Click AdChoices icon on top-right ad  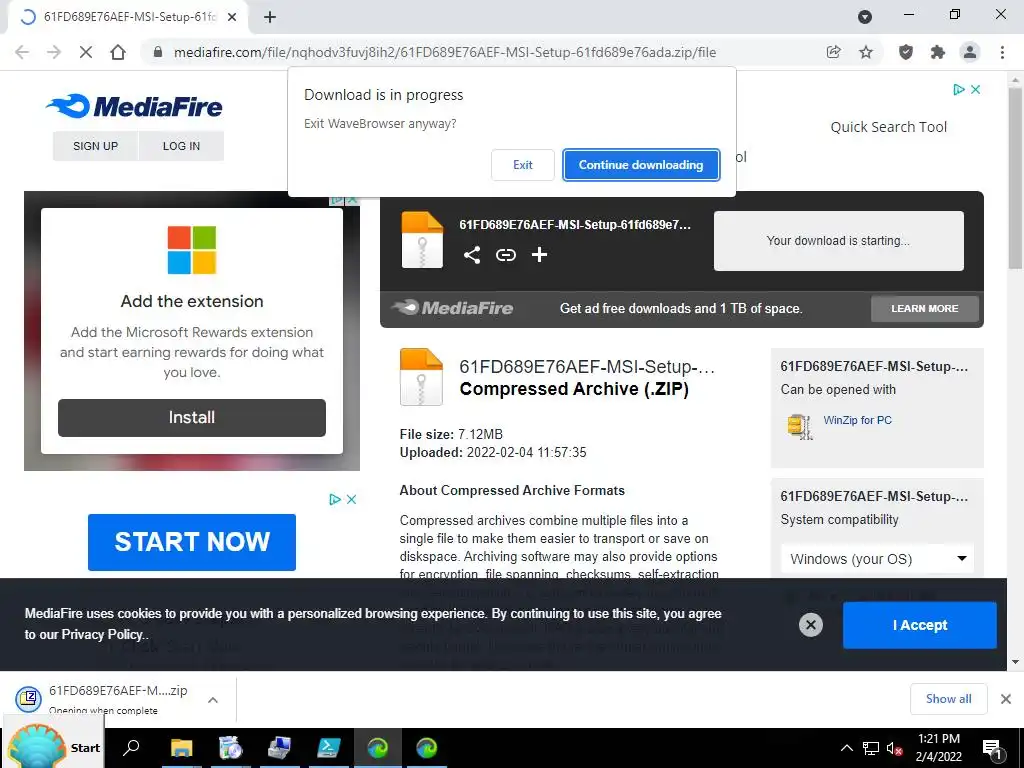tap(958, 89)
